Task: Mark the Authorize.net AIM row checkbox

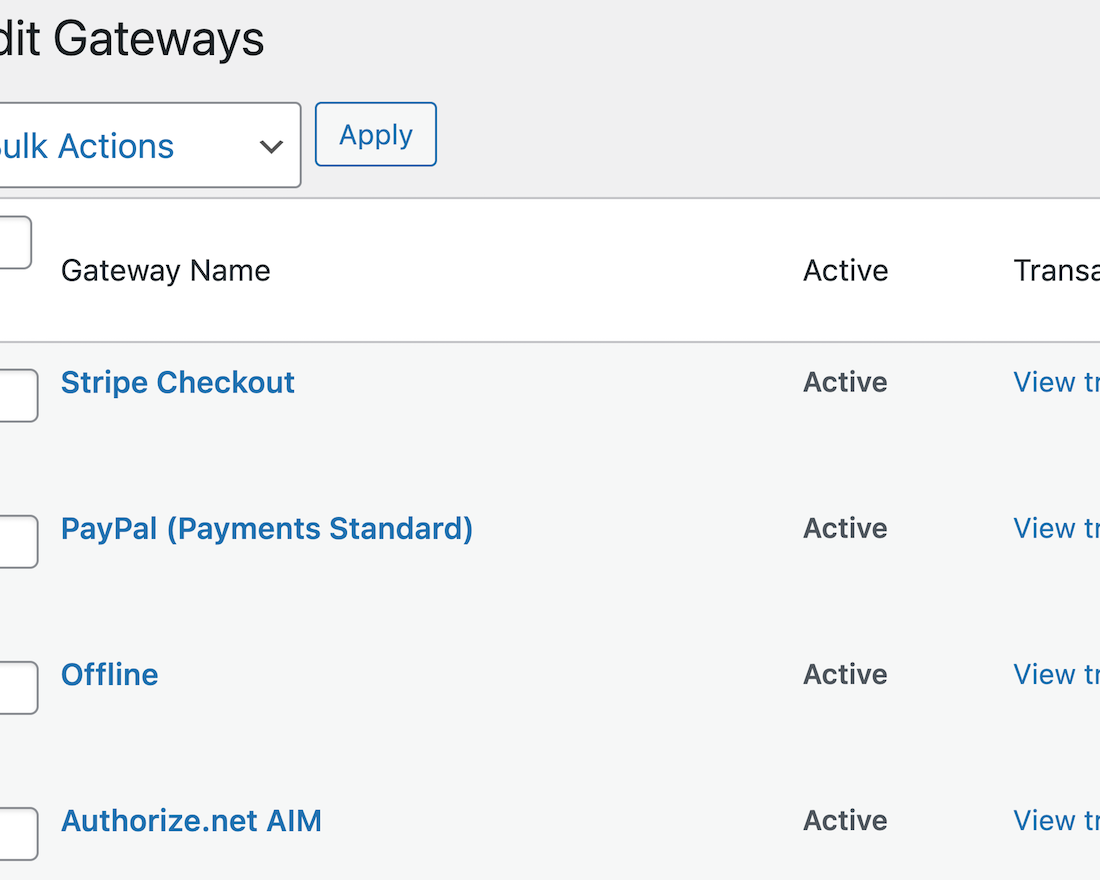Action: (x=18, y=833)
